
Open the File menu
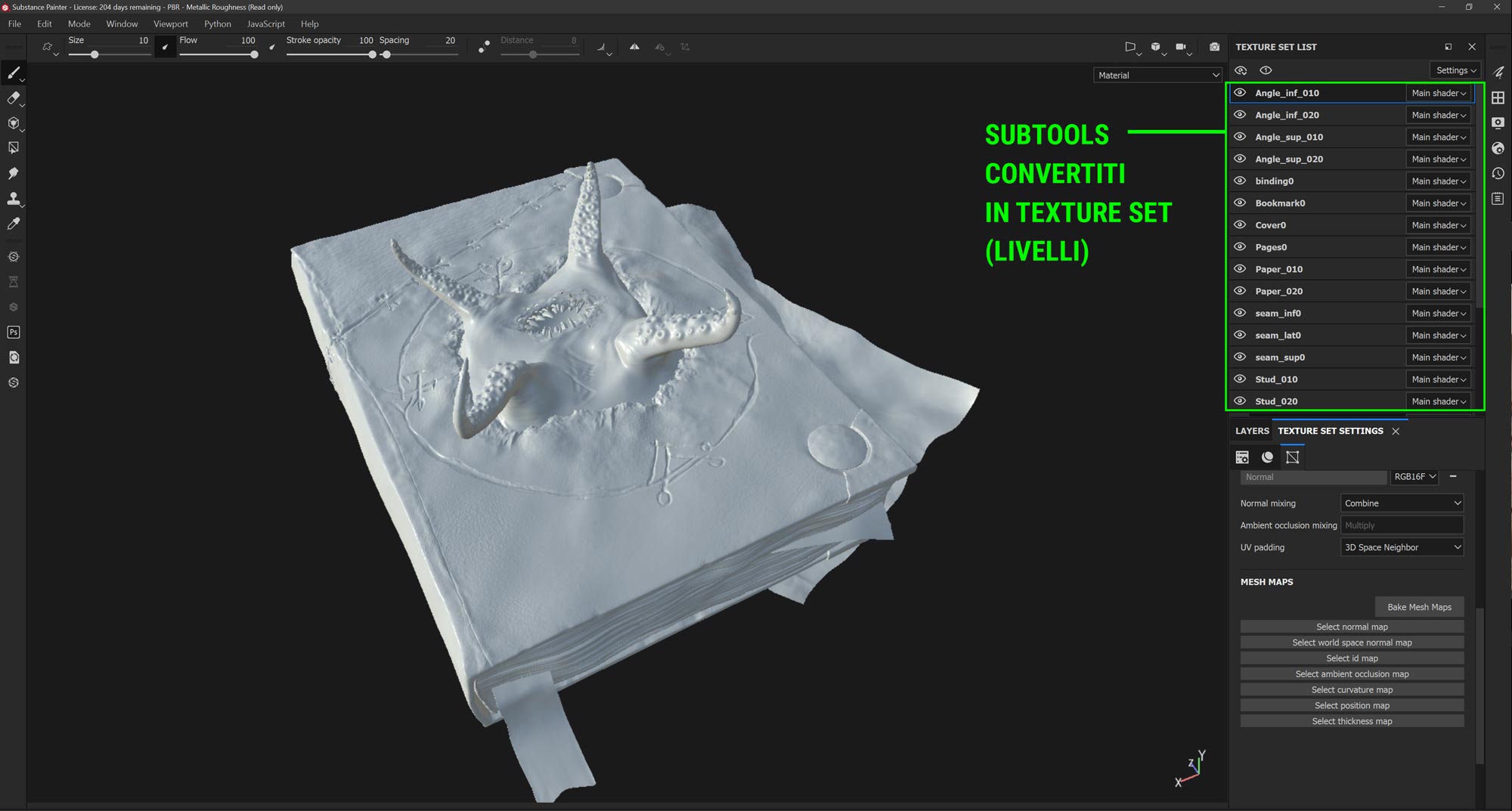tap(14, 23)
